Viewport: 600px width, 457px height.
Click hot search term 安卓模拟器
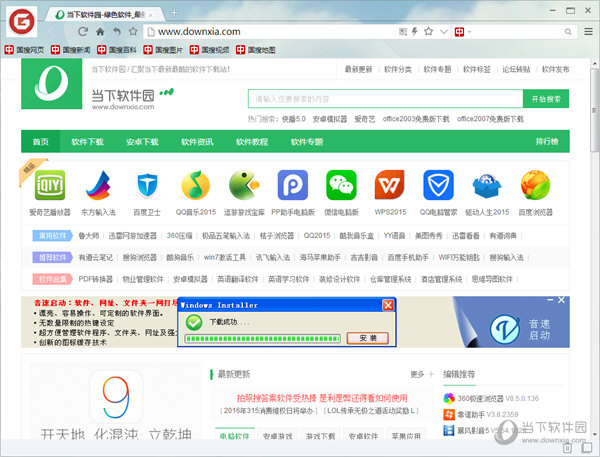329,119
